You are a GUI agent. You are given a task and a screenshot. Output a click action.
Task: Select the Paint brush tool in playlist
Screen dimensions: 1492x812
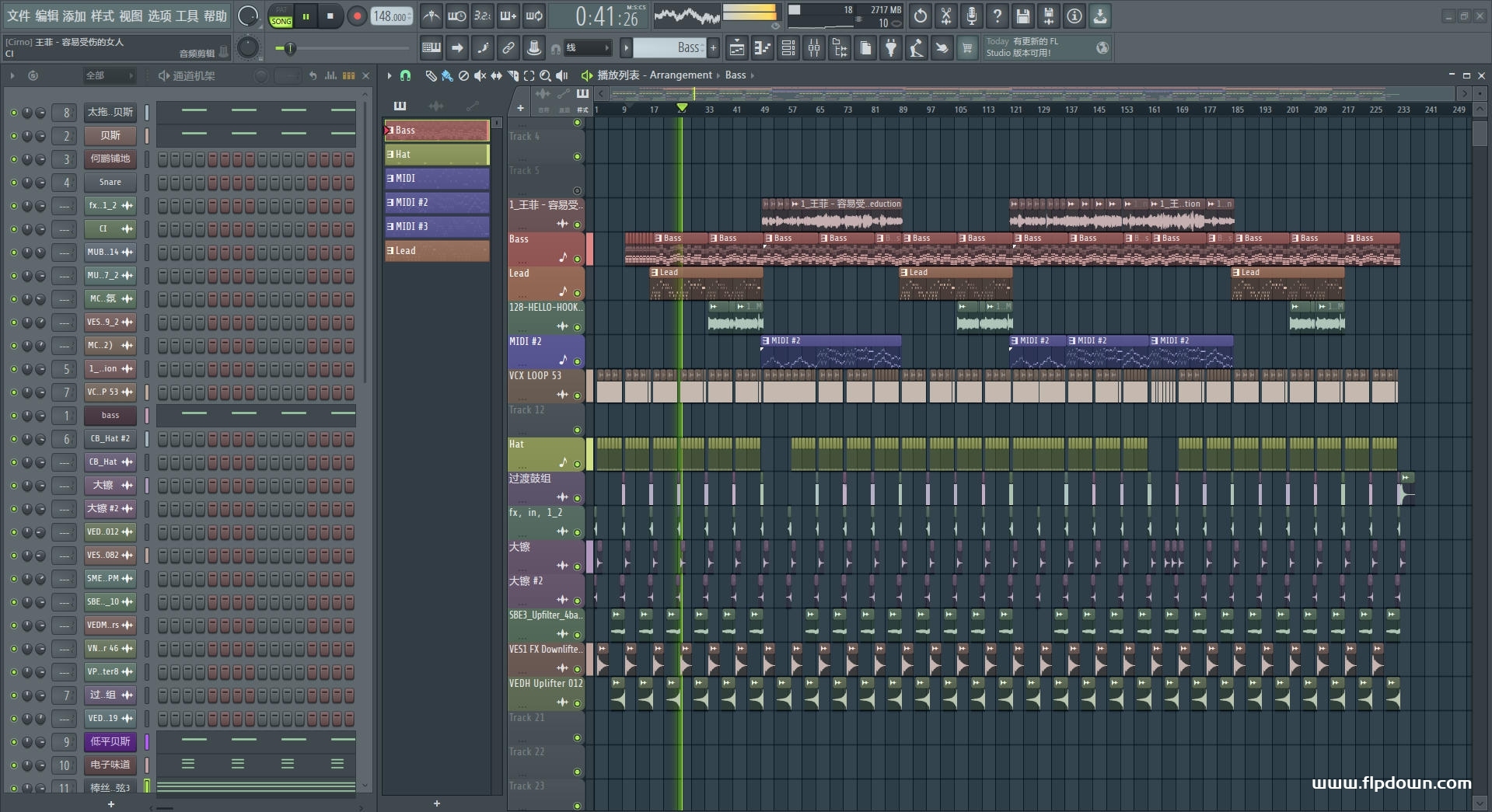click(447, 75)
